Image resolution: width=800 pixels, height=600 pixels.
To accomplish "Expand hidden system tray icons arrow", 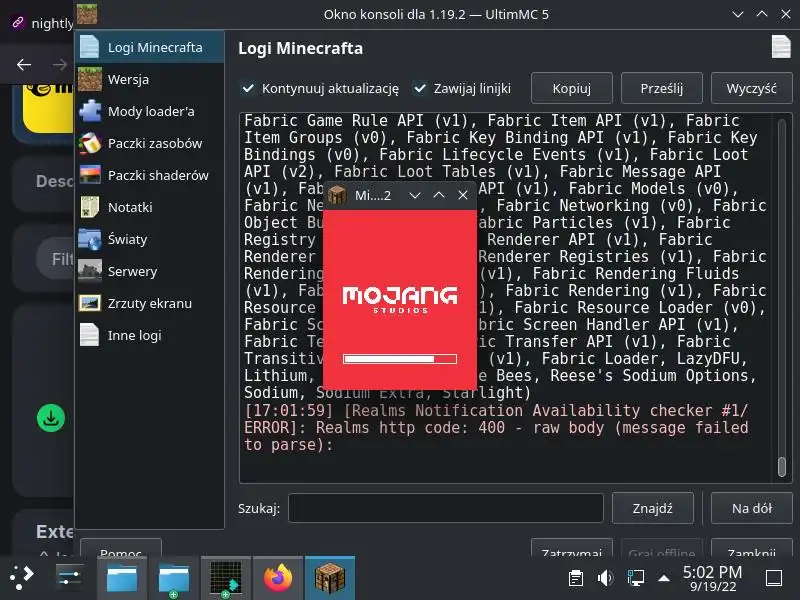I will [664, 578].
